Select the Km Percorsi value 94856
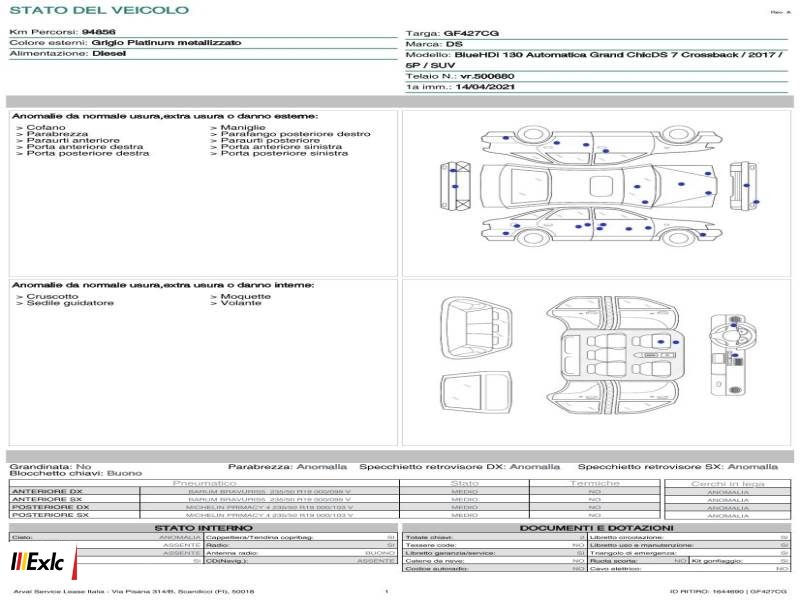 [98, 32]
